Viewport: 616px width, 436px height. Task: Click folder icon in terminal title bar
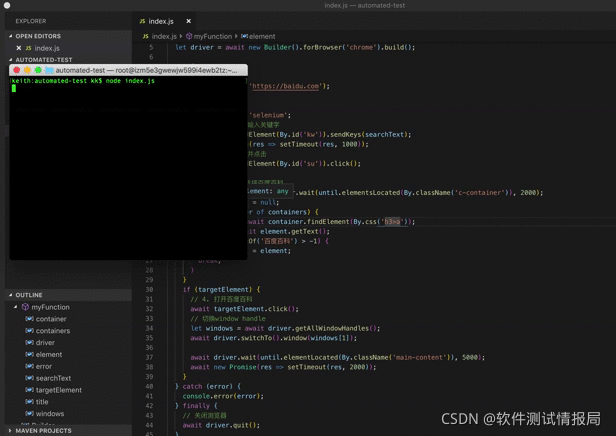49,70
